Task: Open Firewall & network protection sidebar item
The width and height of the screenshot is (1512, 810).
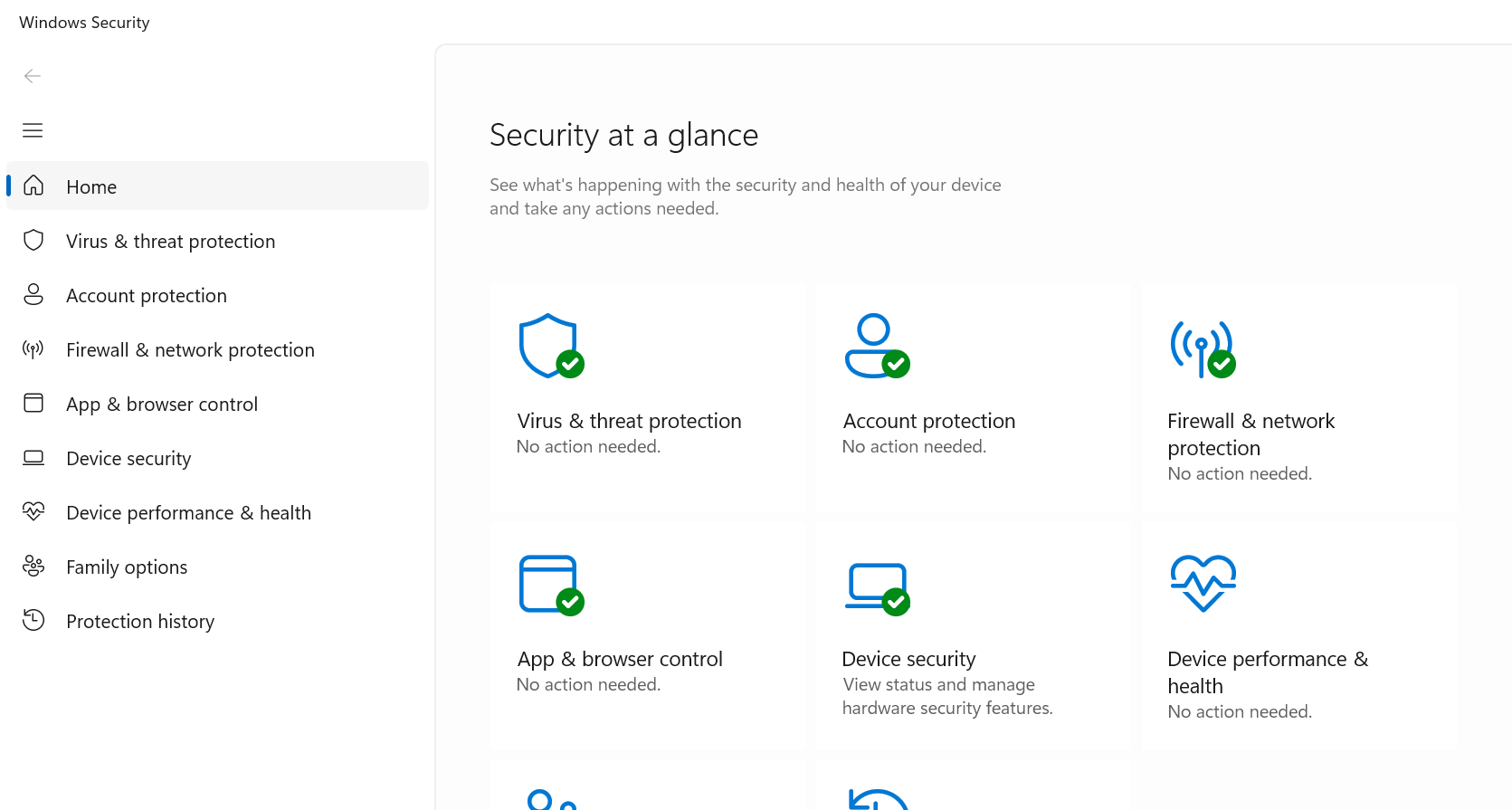Action: point(217,349)
